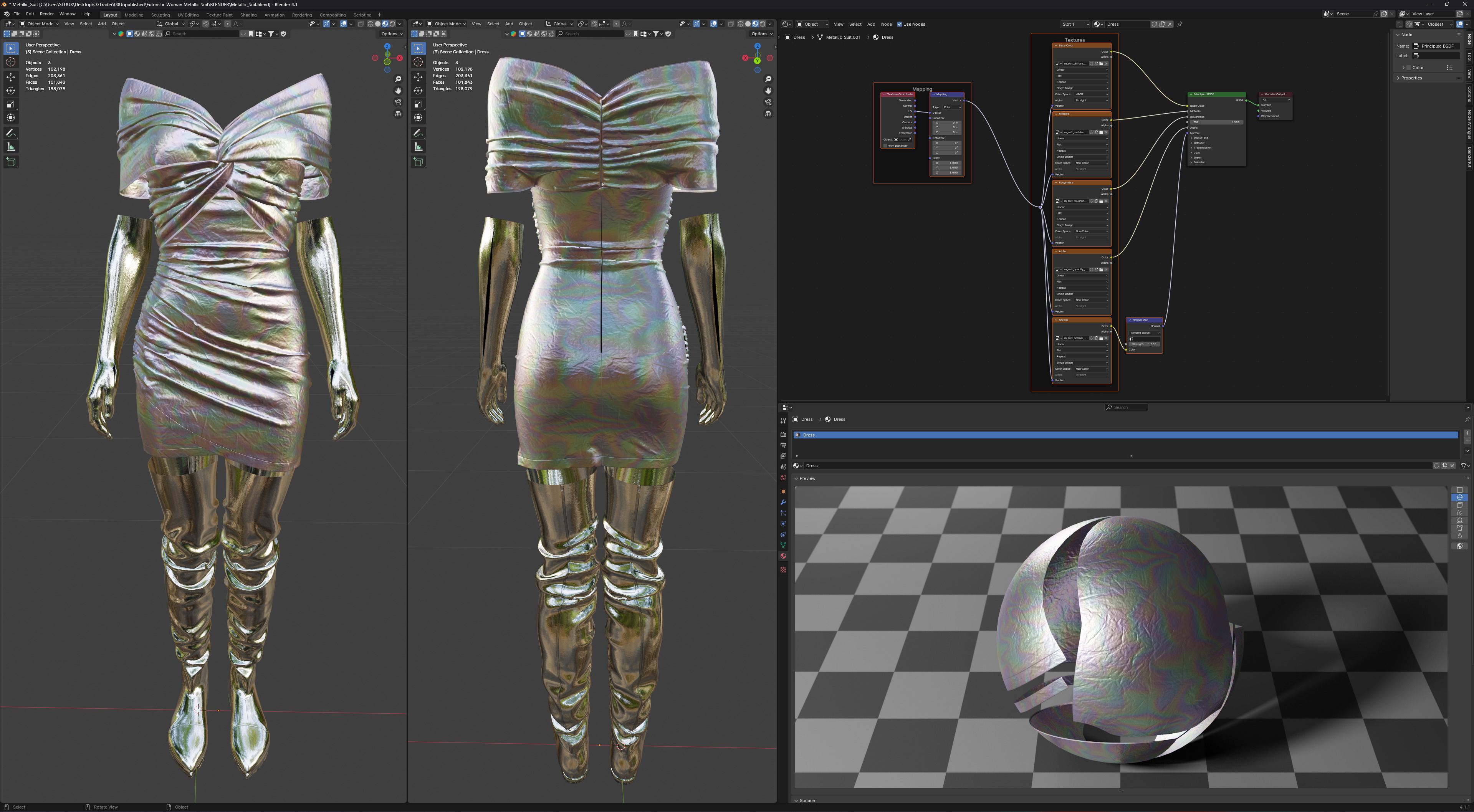The width and height of the screenshot is (1474, 812).
Task: Open Global orientation dropdown in right viewport
Action: [559, 24]
